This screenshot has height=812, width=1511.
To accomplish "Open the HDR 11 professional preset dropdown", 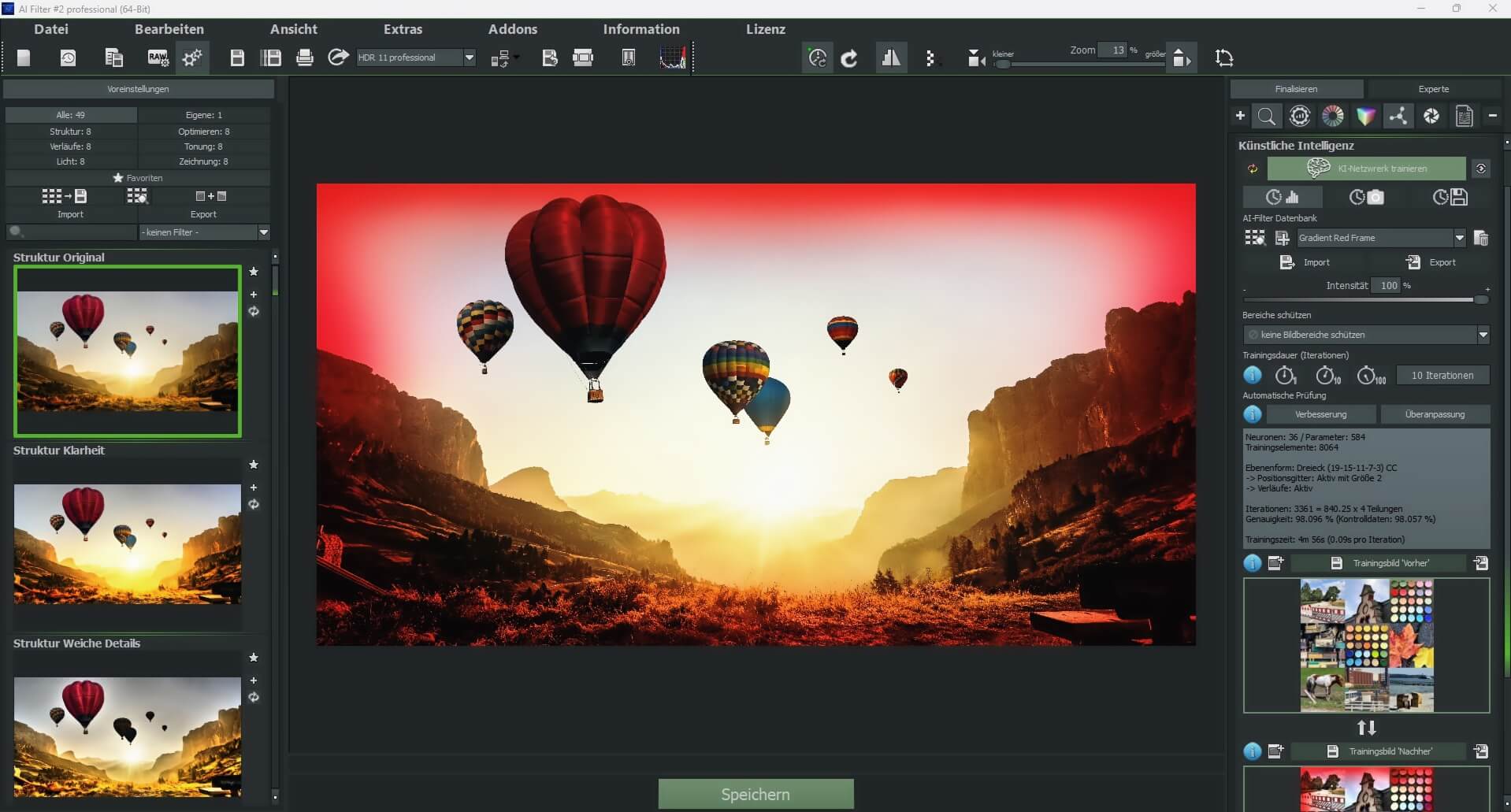I will pyautogui.click(x=470, y=57).
